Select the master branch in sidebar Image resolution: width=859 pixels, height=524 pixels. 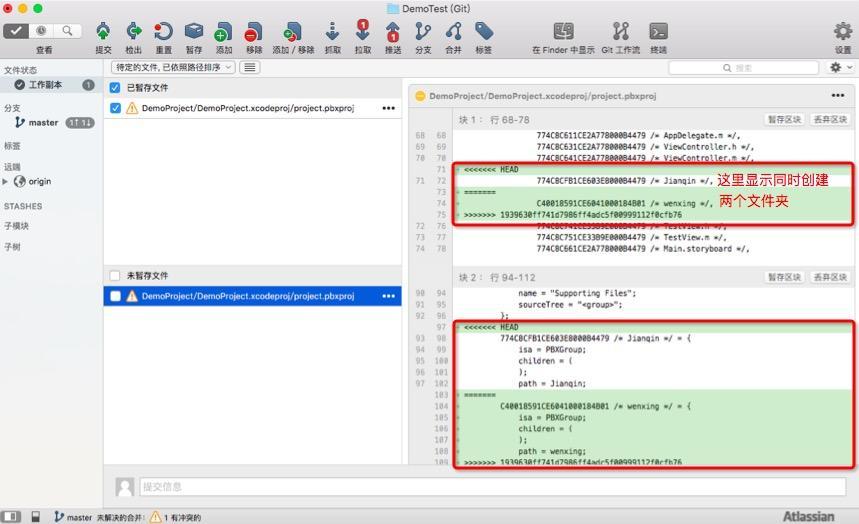[43, 123]
